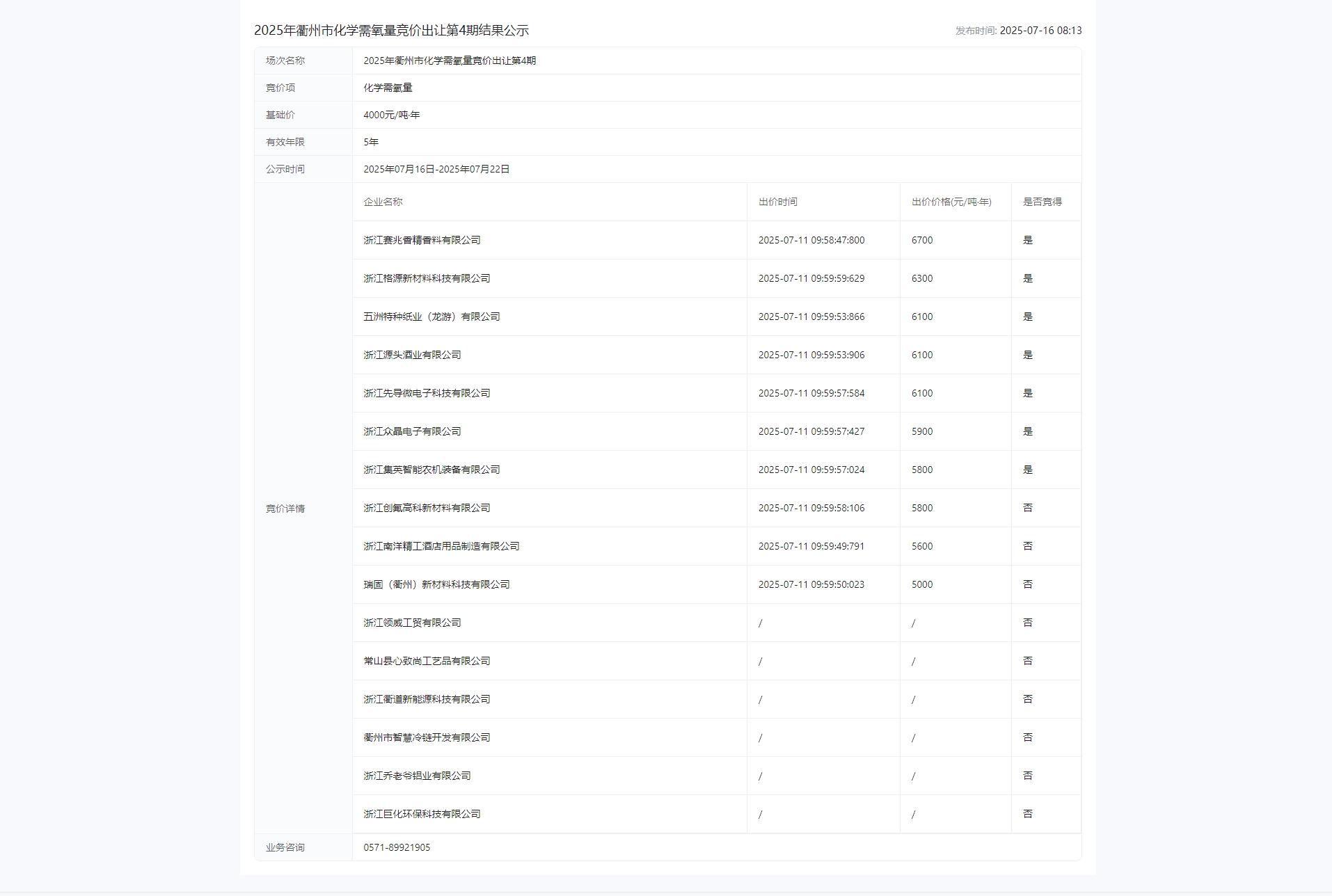Select 浙江源头酒业有限公司
The image size is (1332, 896).
pos(412,355)
